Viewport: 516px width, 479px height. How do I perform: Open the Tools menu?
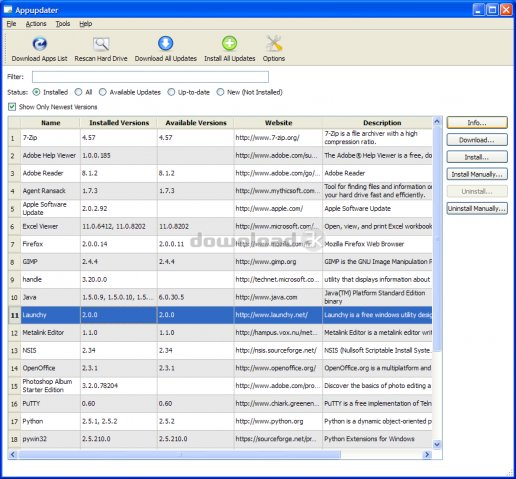[63, 24]
